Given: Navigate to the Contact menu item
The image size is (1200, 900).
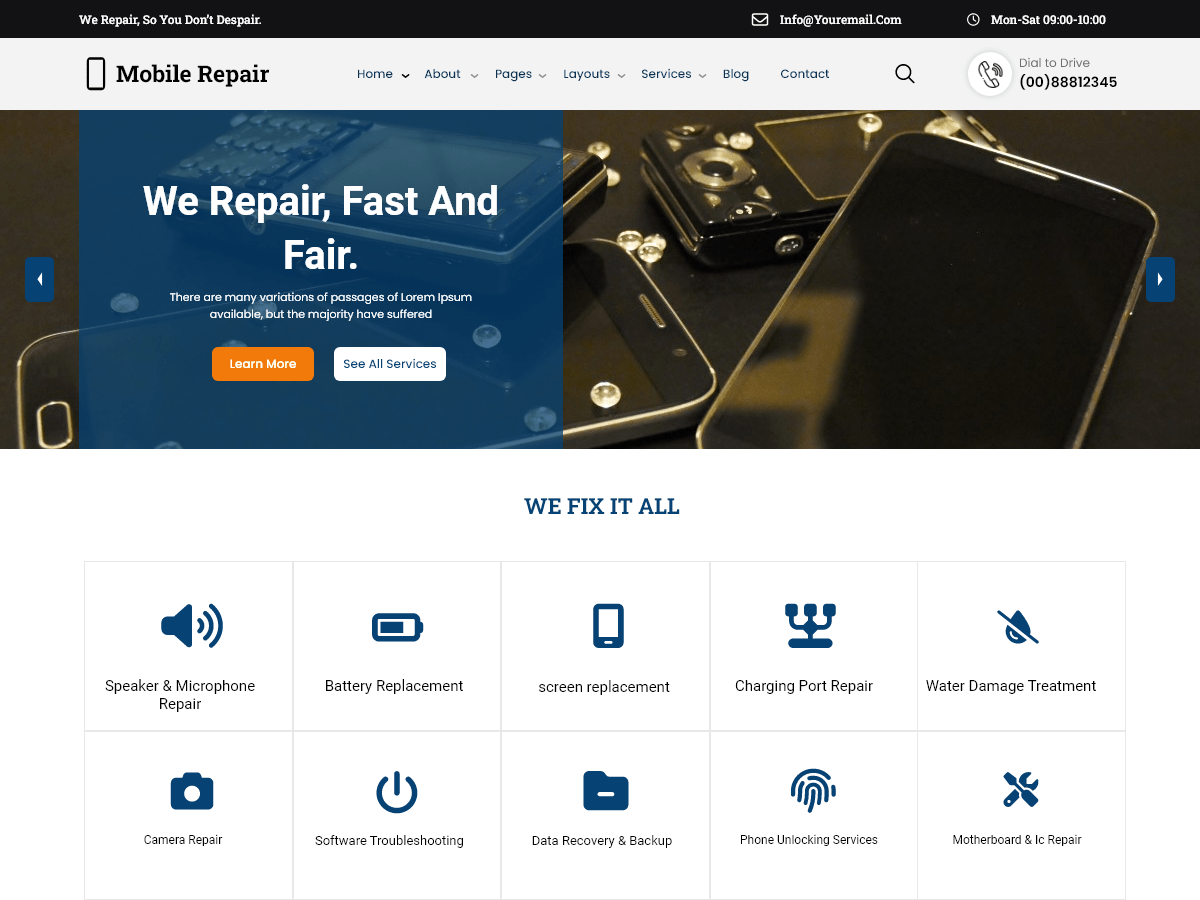Looking at the screenshot, I should (804, 74).
